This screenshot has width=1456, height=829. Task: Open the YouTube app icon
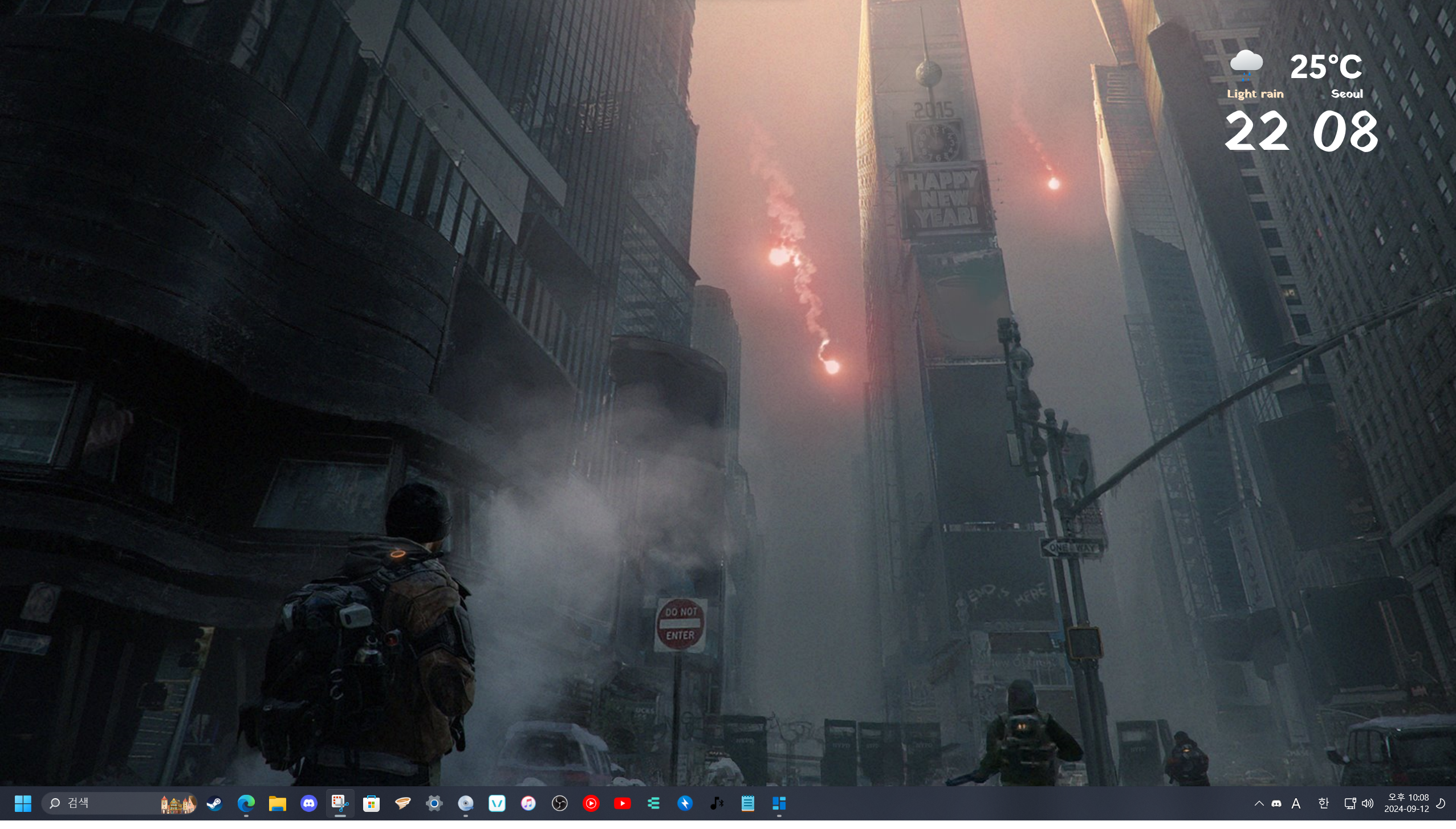click(623, 803)
